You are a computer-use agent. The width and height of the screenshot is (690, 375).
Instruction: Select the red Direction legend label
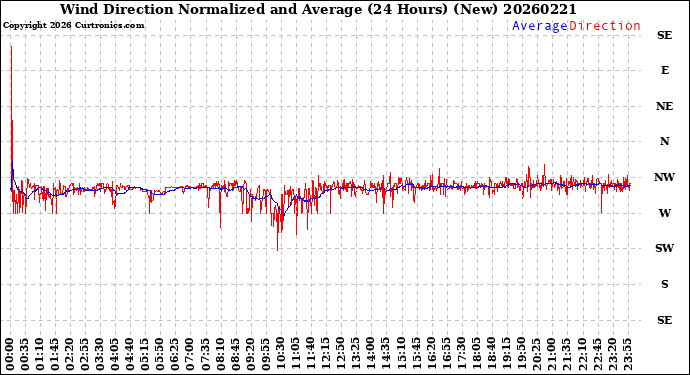(605, 26)
